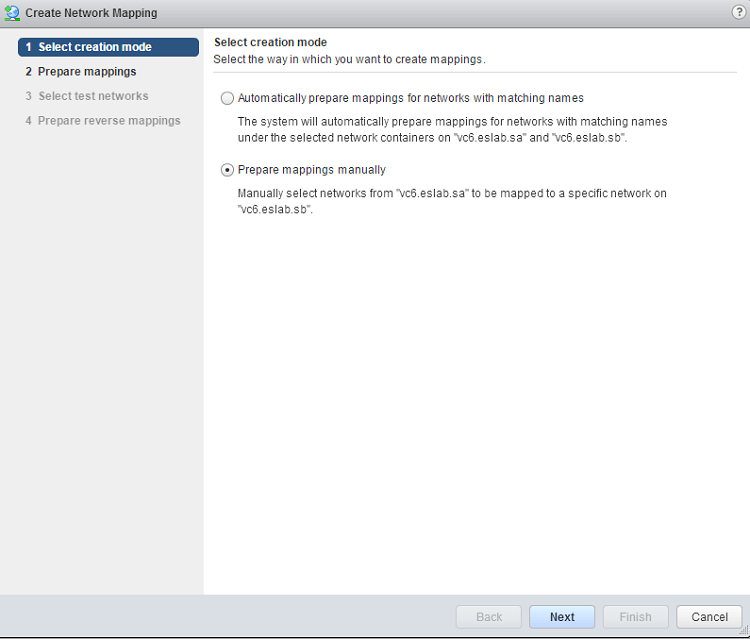
Task: Click the description under the manual option
Action: [x=452, y=201]
